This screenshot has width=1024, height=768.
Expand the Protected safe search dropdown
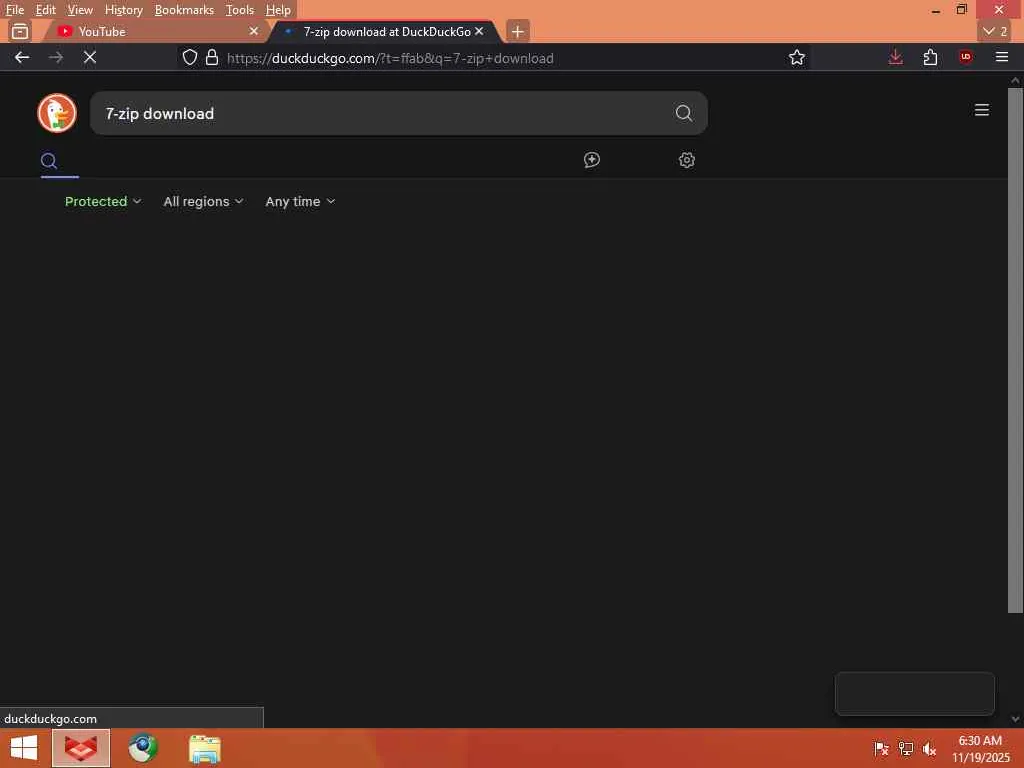pos(103,201)
